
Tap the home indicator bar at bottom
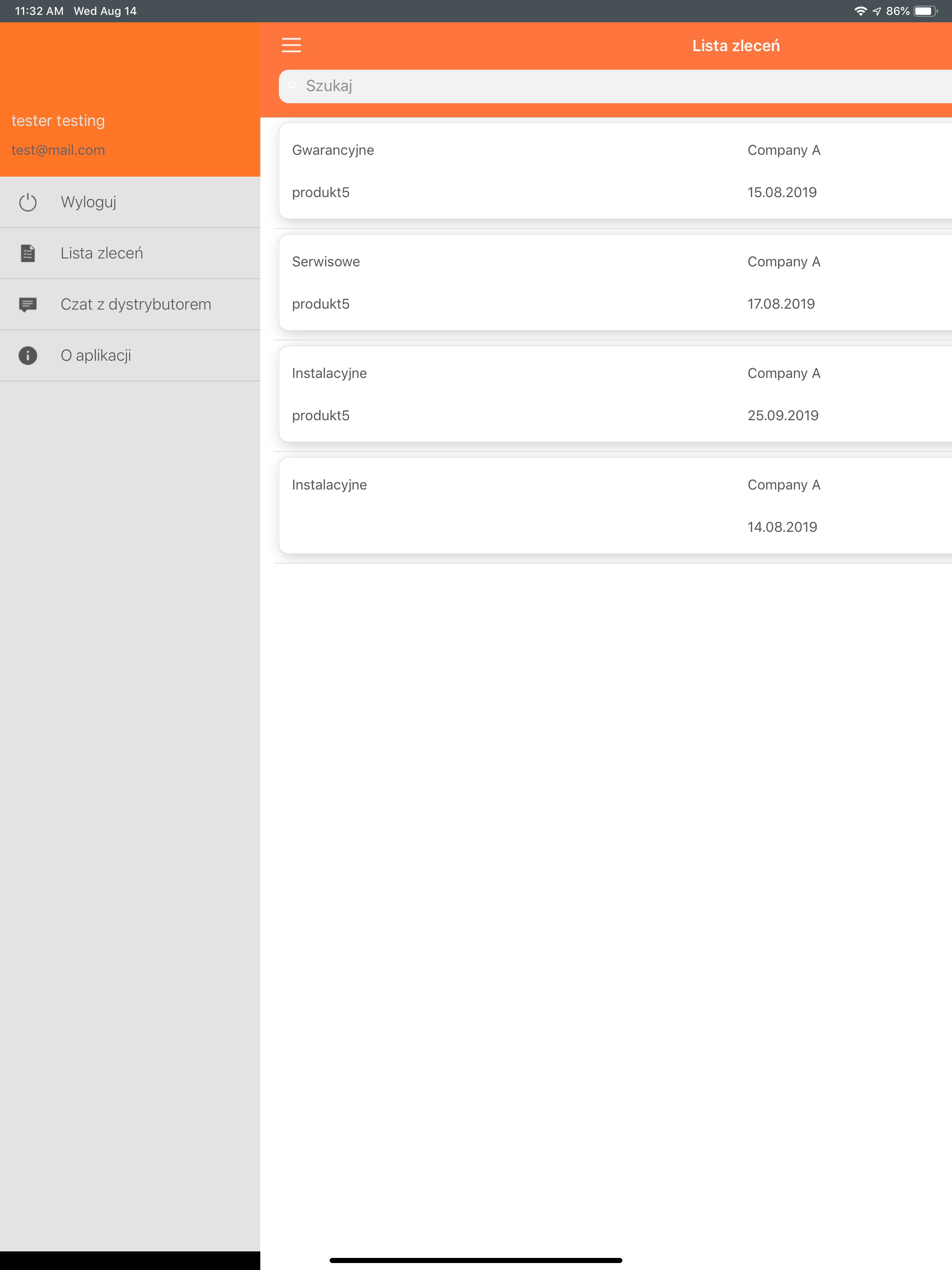pyautogui.click(x=476, y=1260)
